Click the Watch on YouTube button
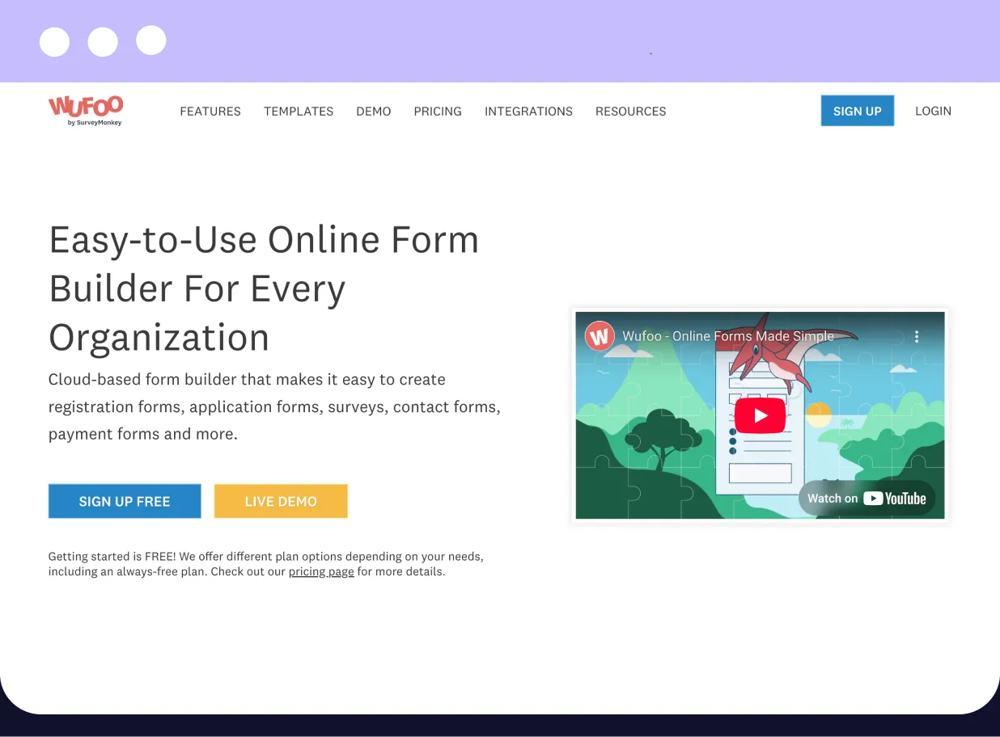The width and height of the screenshot is (1000, 737). pos(868,497)
